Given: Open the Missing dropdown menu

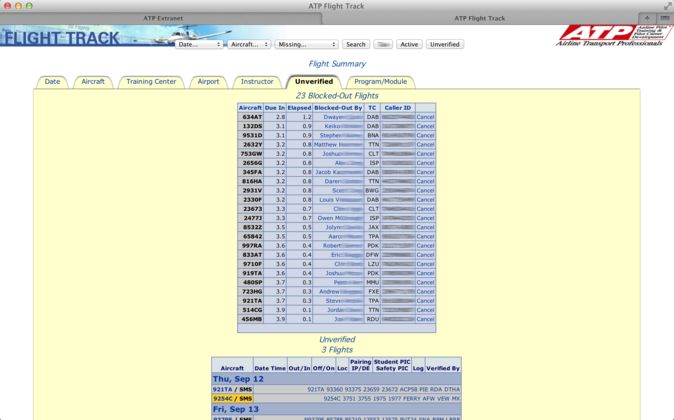Looking at the screenshot, I should click(306, 44).
